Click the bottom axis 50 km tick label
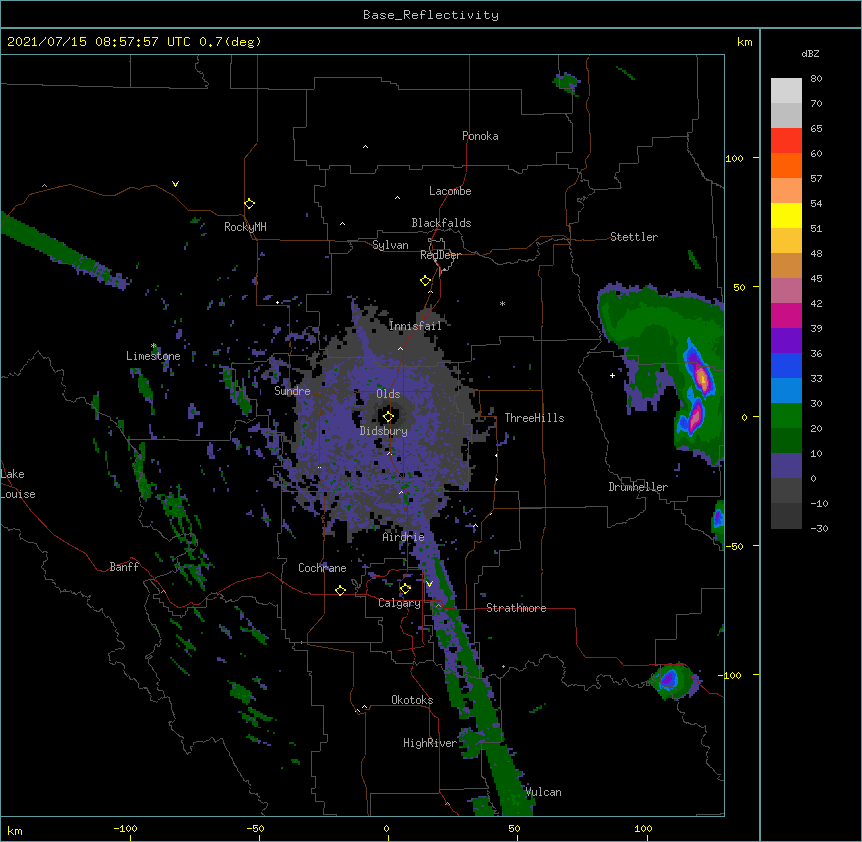862x842 pixels. (x=514, y=828)
